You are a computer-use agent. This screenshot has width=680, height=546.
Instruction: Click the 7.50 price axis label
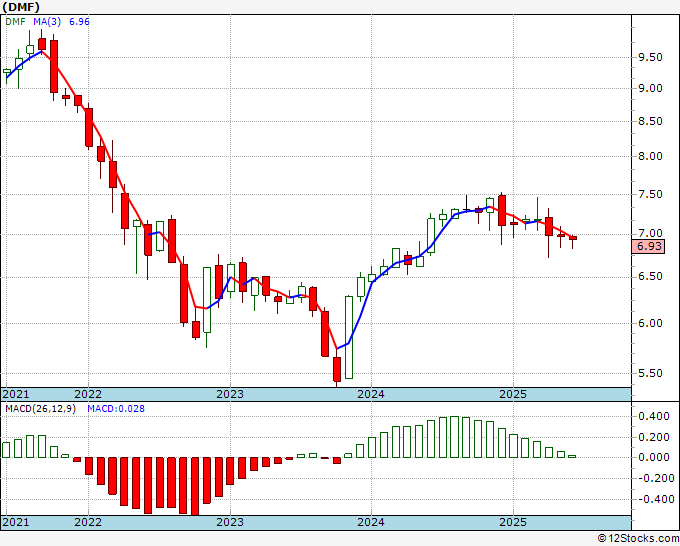pyautogui.click(x=650, y=194)
